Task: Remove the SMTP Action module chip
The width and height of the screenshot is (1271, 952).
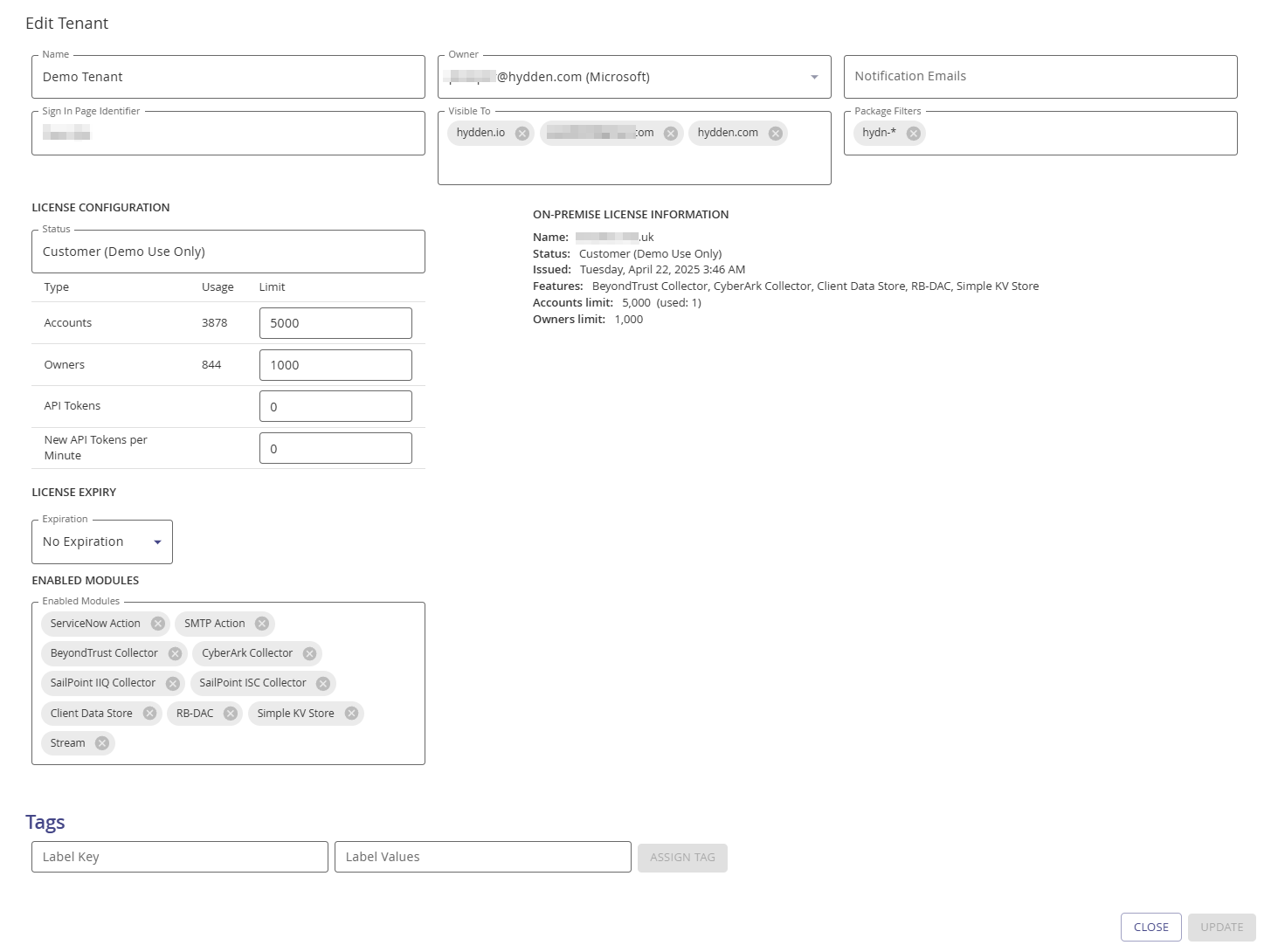Action: coord(260,623)
